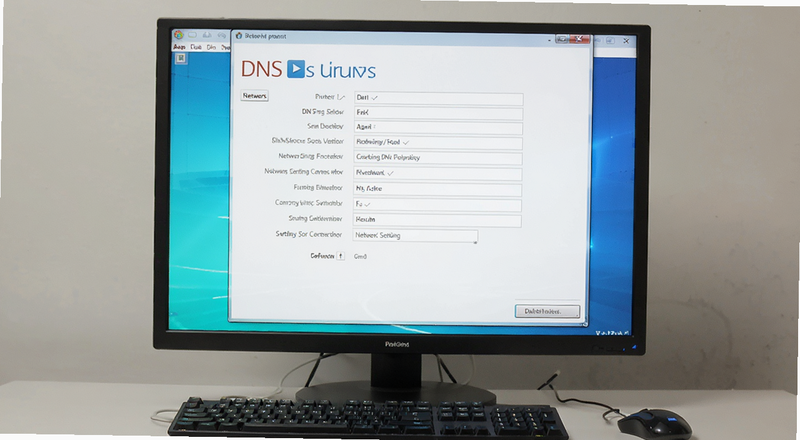Open the dropdown showing 'Rvedwork'
The width and height of the screenshot is (800, 440).
coord(438,173)
